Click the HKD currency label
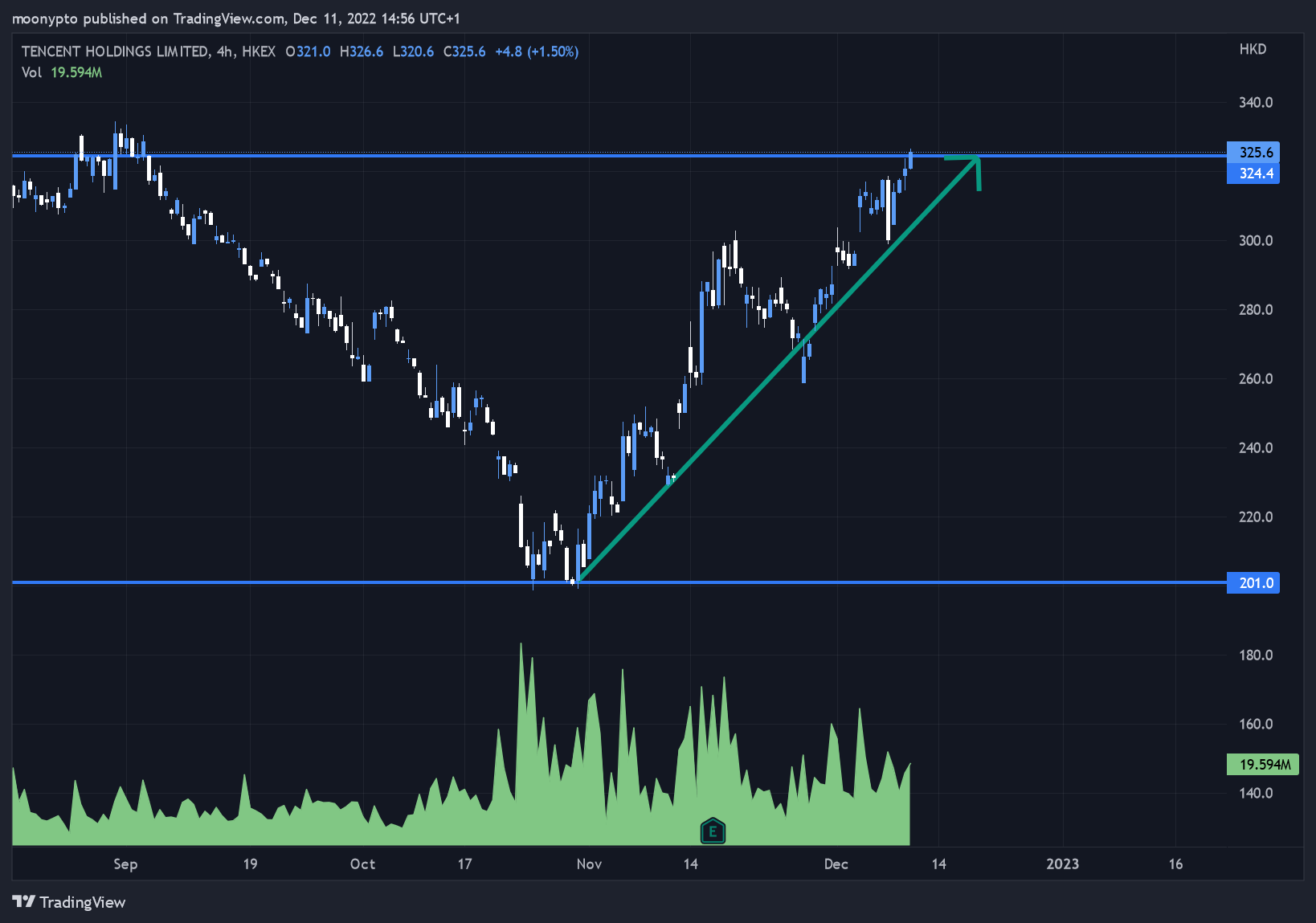The image size is (1316, 923). 1253,50
